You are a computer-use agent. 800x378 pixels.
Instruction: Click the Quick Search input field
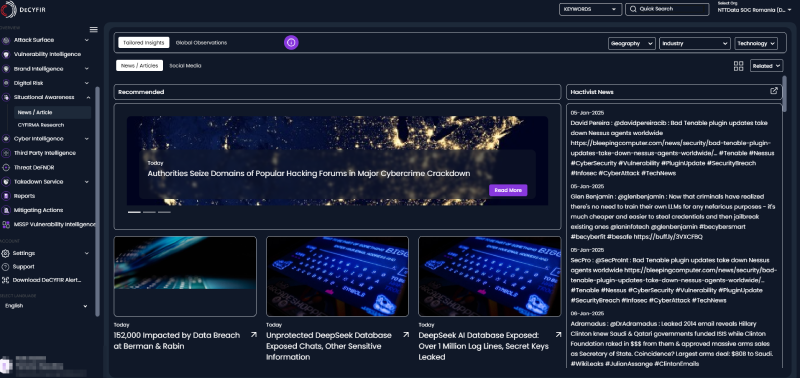667,9
